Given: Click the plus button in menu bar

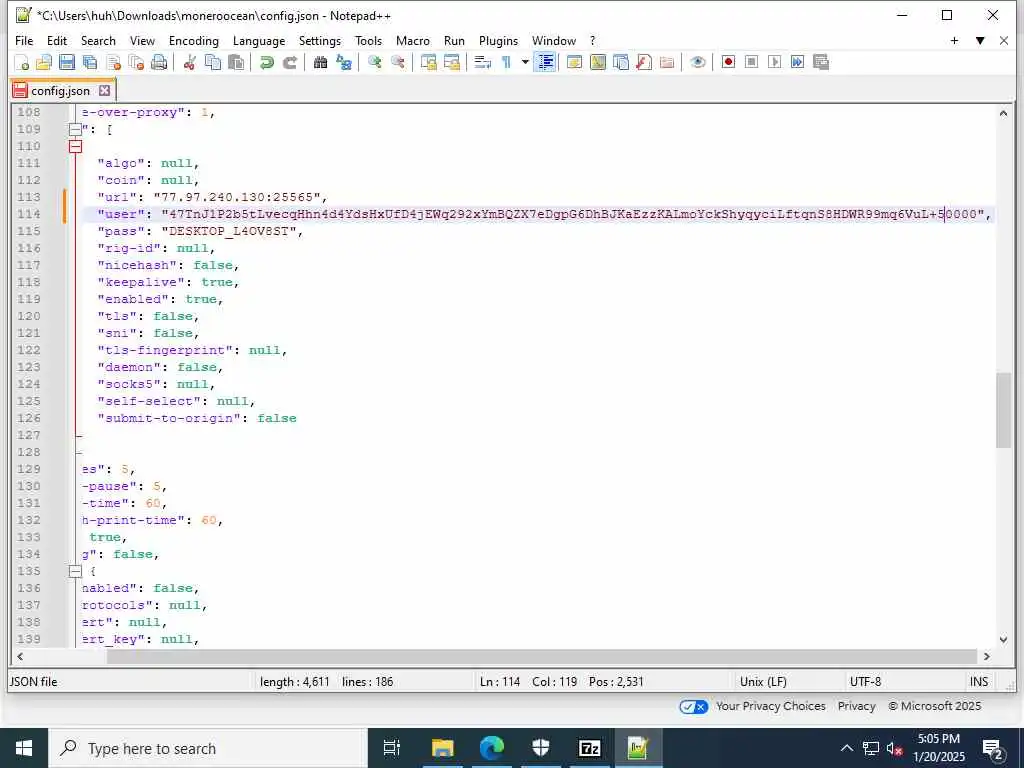Looking at the screenshot, I should [954, 40].
